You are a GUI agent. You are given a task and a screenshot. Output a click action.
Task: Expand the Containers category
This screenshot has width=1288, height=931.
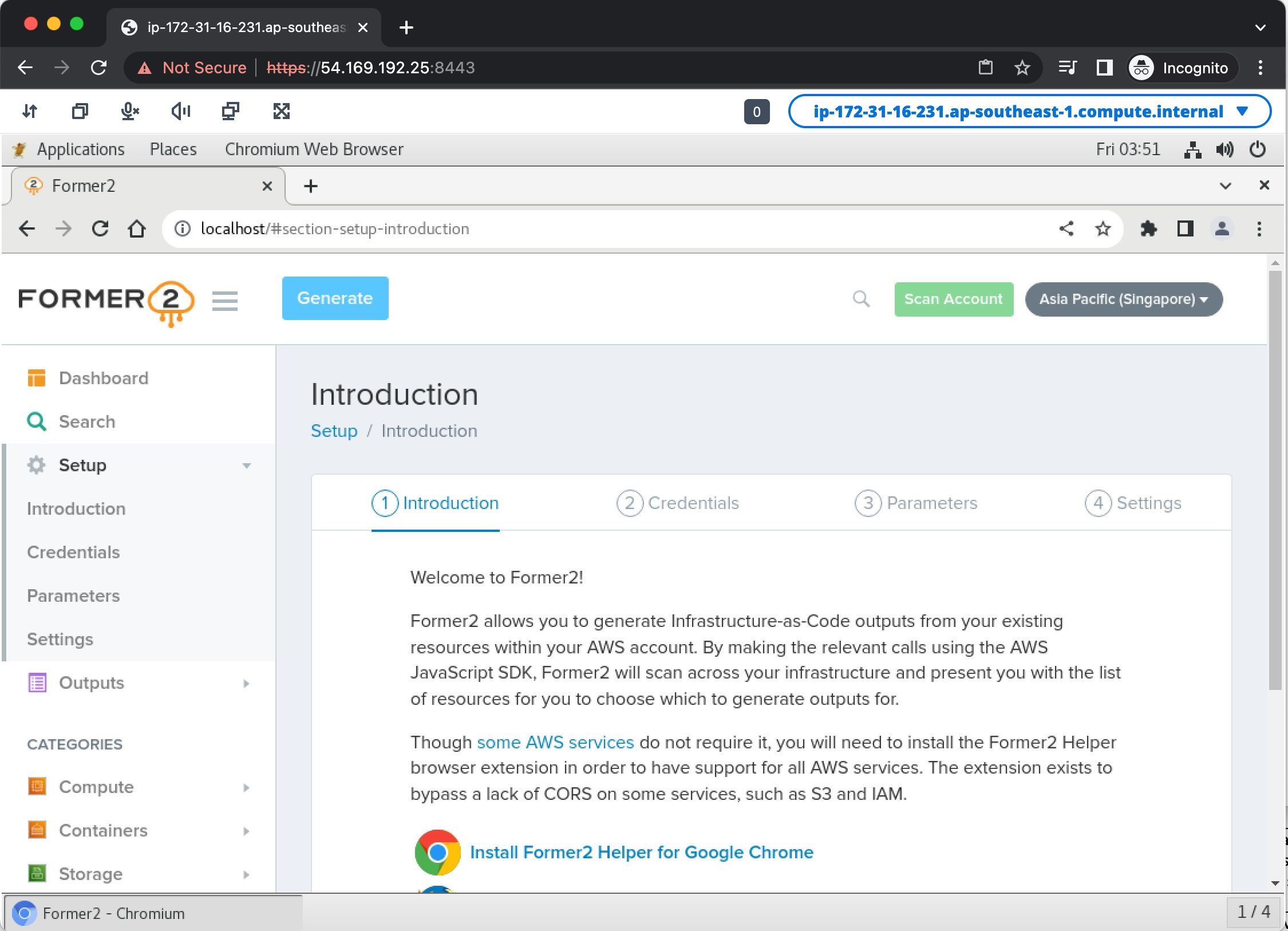[247, 831]
